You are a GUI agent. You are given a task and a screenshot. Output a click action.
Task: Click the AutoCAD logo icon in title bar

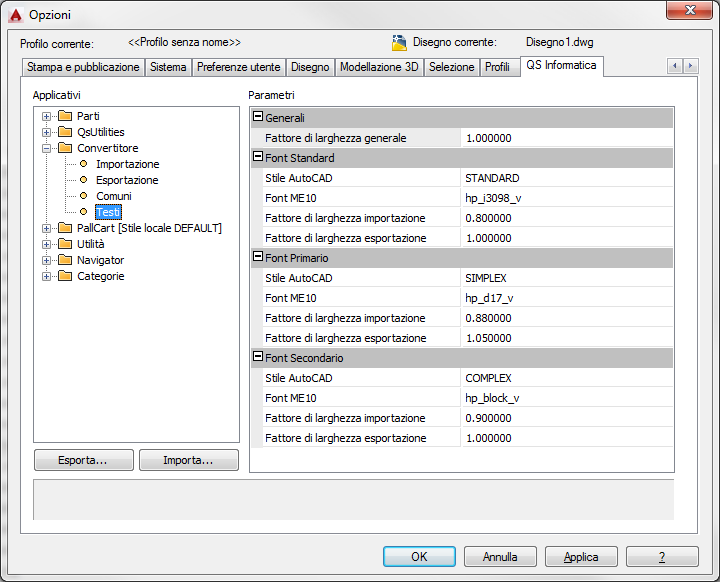coord(15,16)
